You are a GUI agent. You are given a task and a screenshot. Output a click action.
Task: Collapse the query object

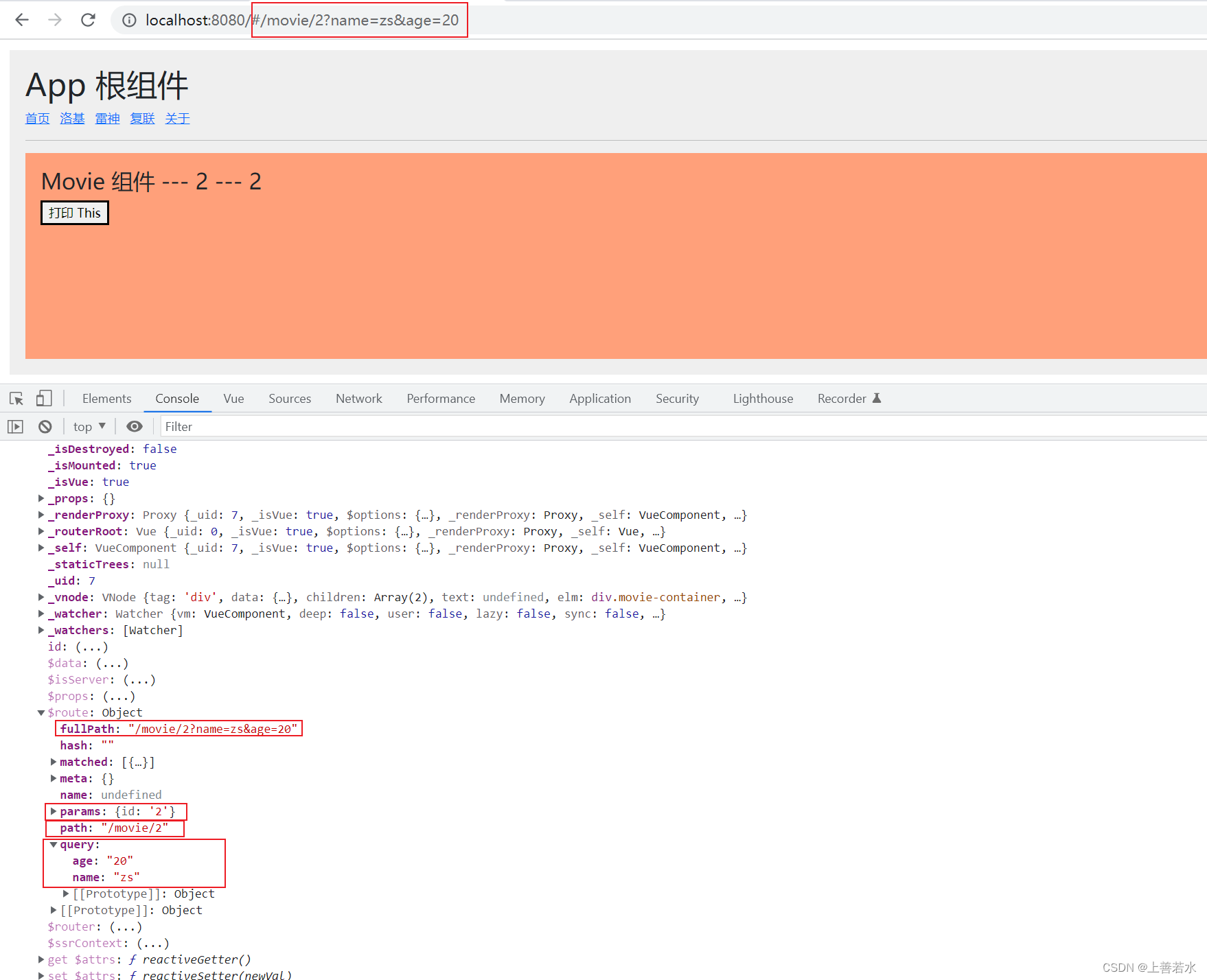[54, 844]
